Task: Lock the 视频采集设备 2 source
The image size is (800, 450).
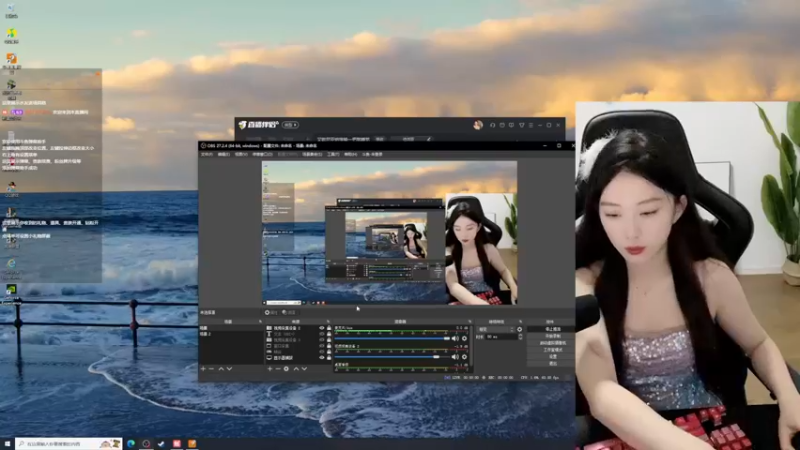Action: 329,328
